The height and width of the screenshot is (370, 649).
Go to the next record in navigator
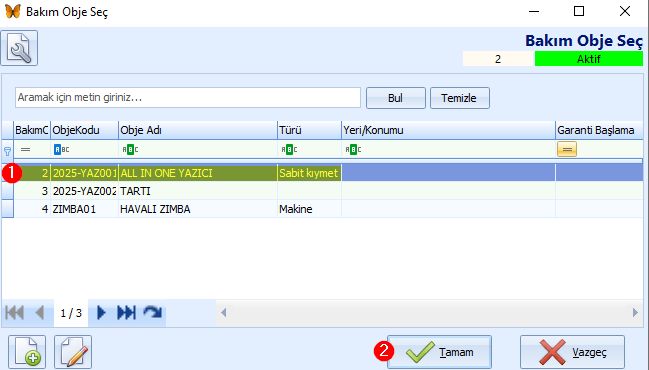coord(101,312)
